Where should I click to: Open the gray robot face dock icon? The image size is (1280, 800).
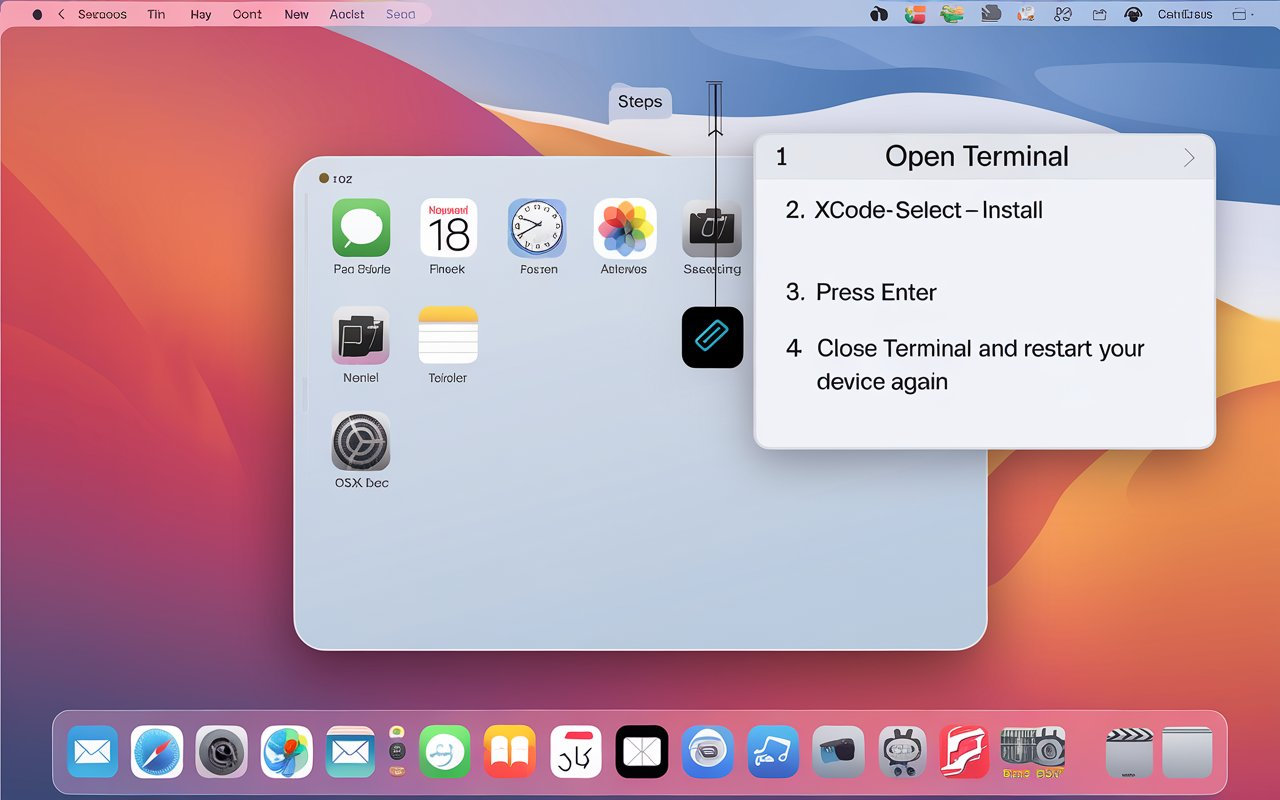904,752
